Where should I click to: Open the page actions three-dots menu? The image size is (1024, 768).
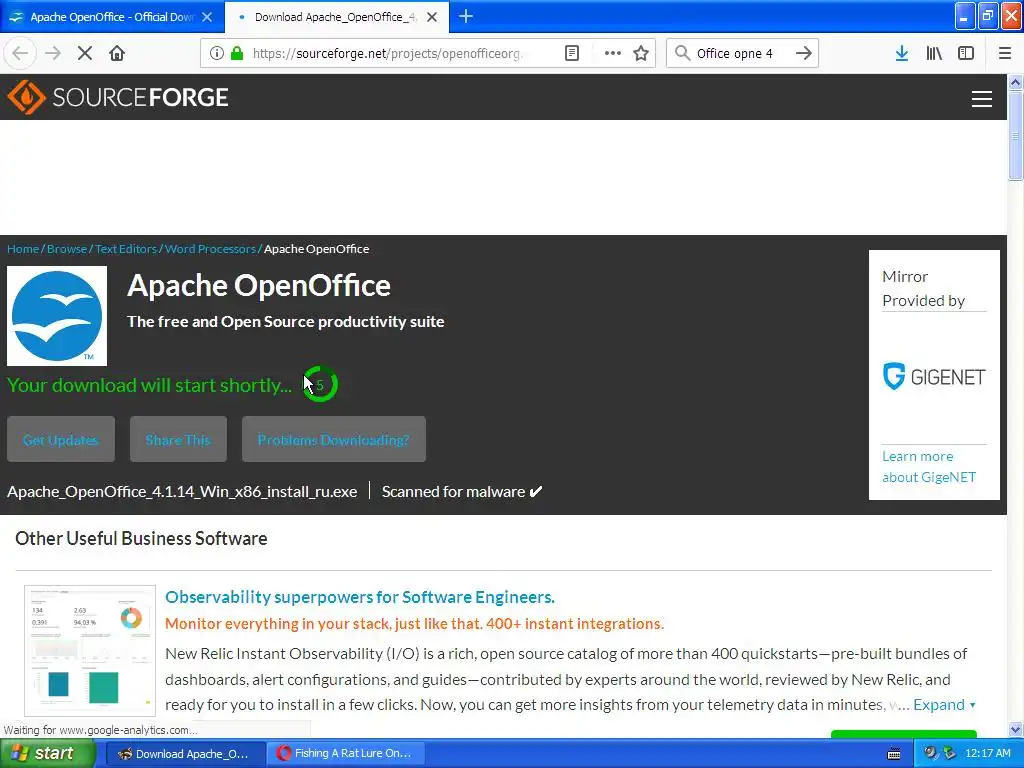pyautogui.click(x=613, y=53)
